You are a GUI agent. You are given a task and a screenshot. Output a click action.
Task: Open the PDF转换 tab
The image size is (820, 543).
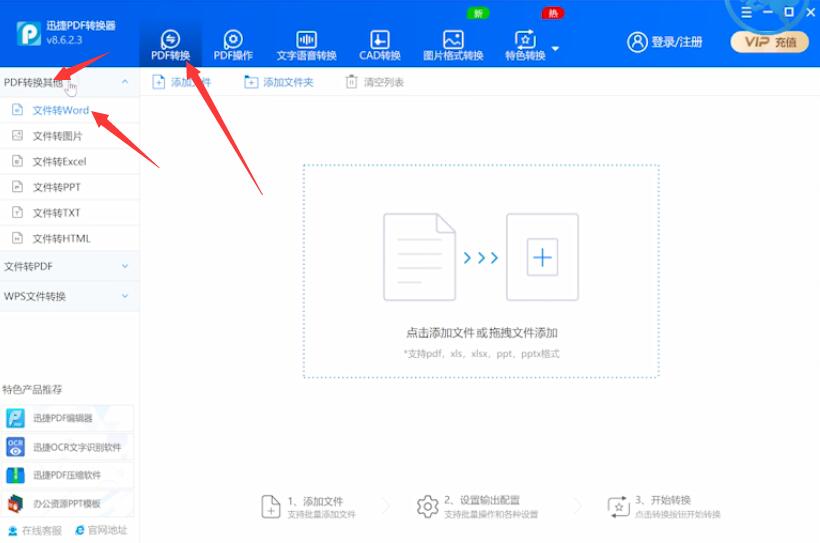(170, 46)
